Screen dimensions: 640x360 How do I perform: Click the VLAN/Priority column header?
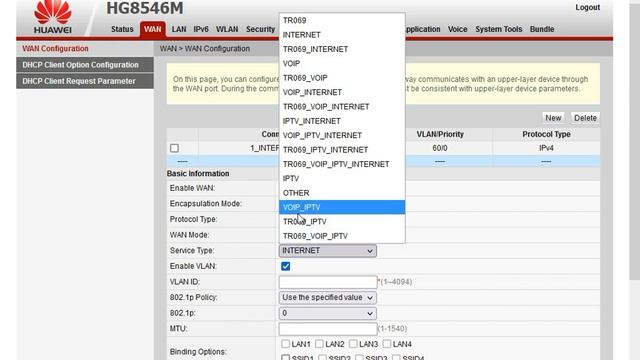tap(440, 134)
